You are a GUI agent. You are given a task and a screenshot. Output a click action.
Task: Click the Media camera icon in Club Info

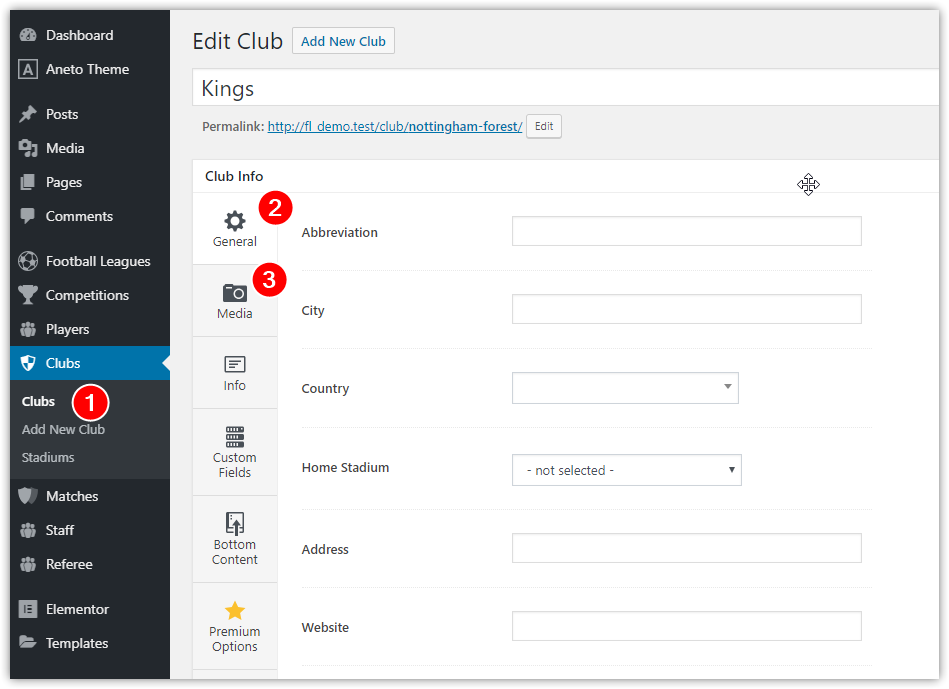[235, 293]
